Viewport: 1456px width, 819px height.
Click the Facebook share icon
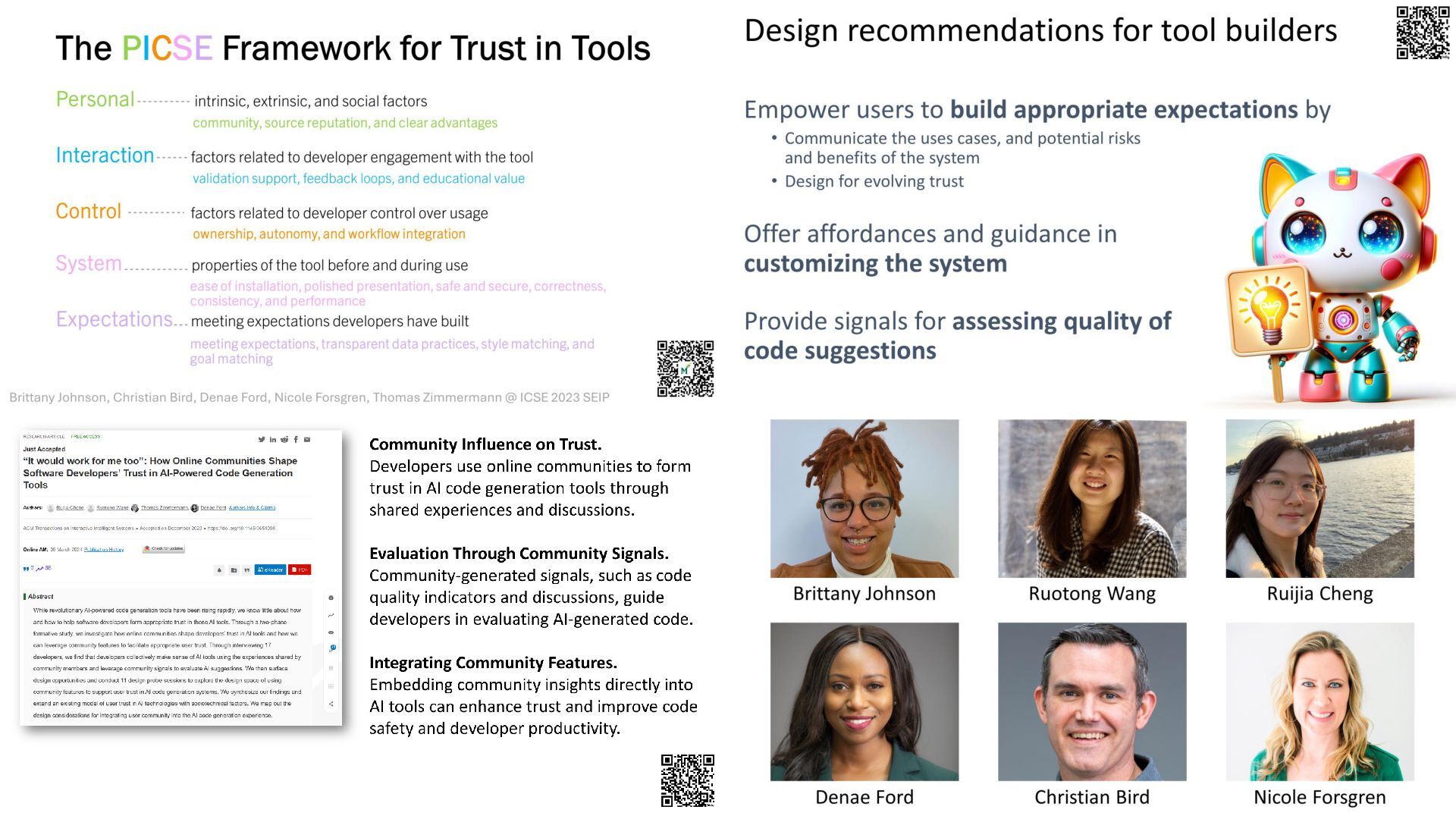click(296, 439)
